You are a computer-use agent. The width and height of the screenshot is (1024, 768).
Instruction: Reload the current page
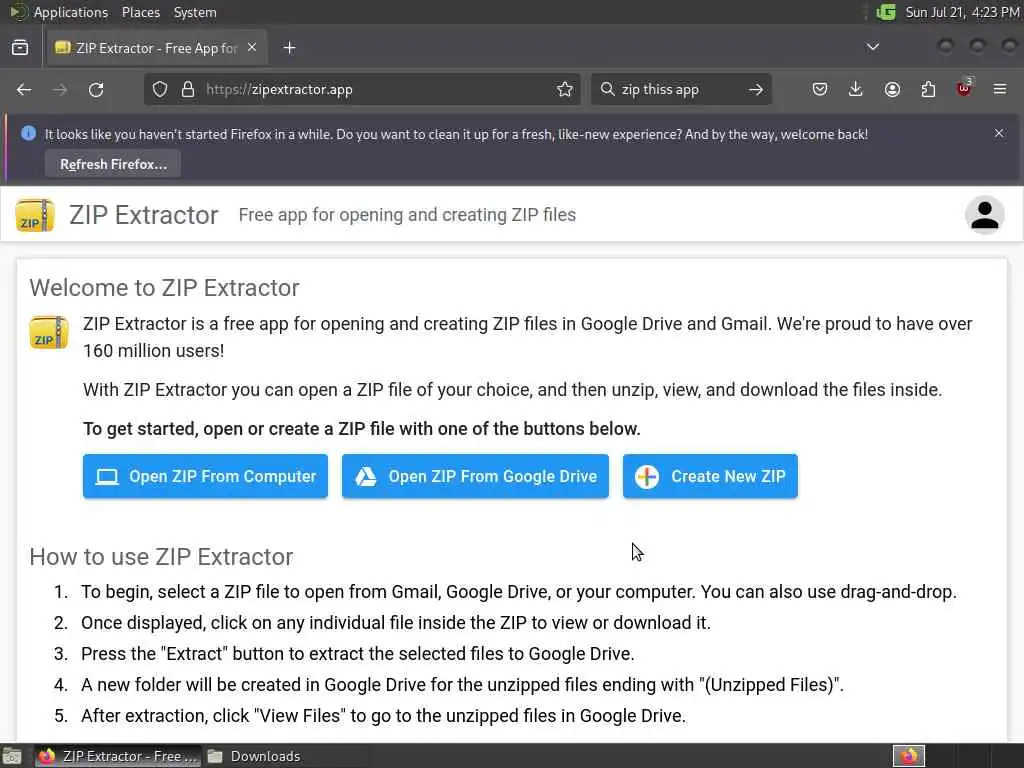point(96,89)
